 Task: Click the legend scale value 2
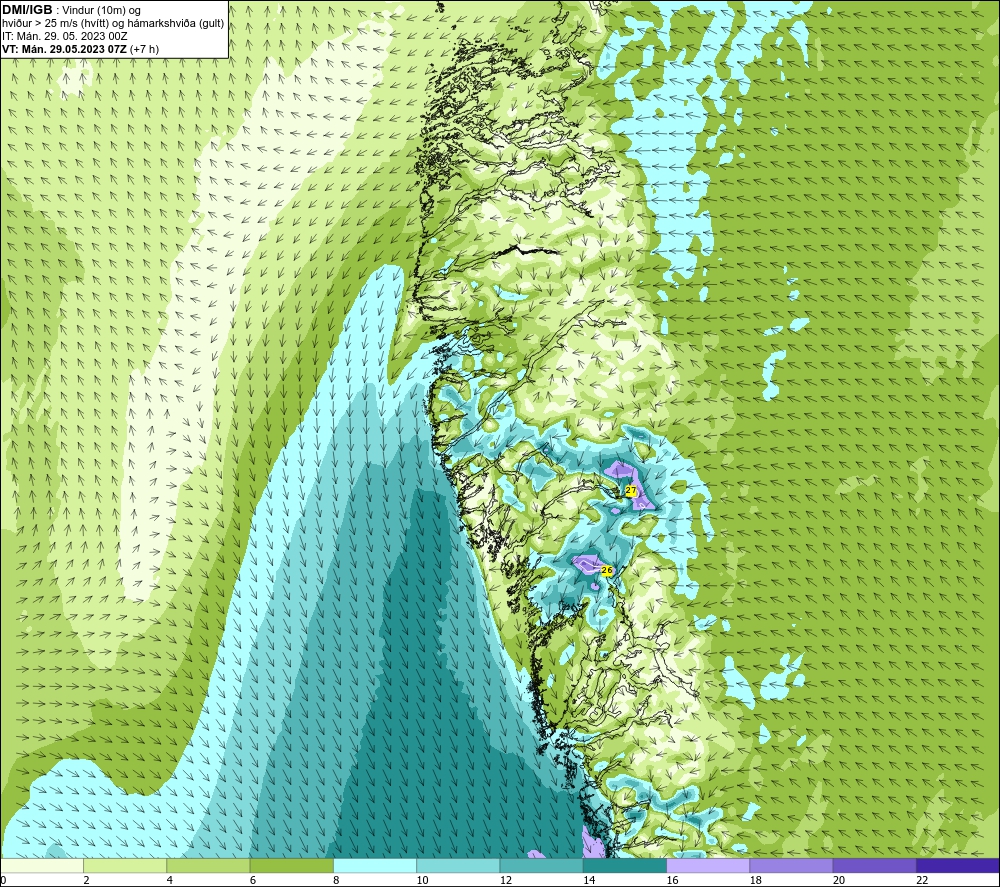coord(86,880)
